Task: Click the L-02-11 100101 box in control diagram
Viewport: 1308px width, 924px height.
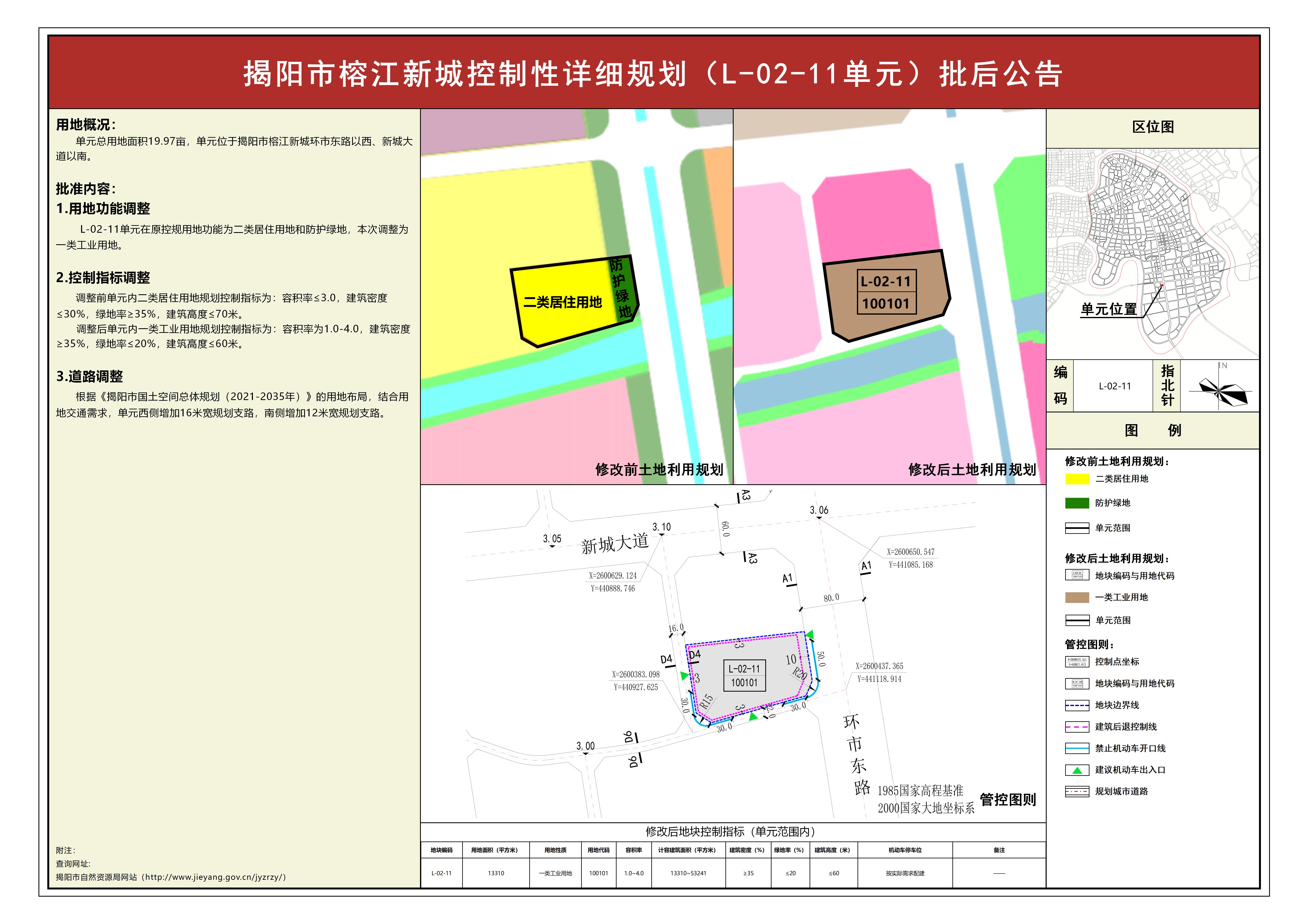Action: tap(745, 676)
